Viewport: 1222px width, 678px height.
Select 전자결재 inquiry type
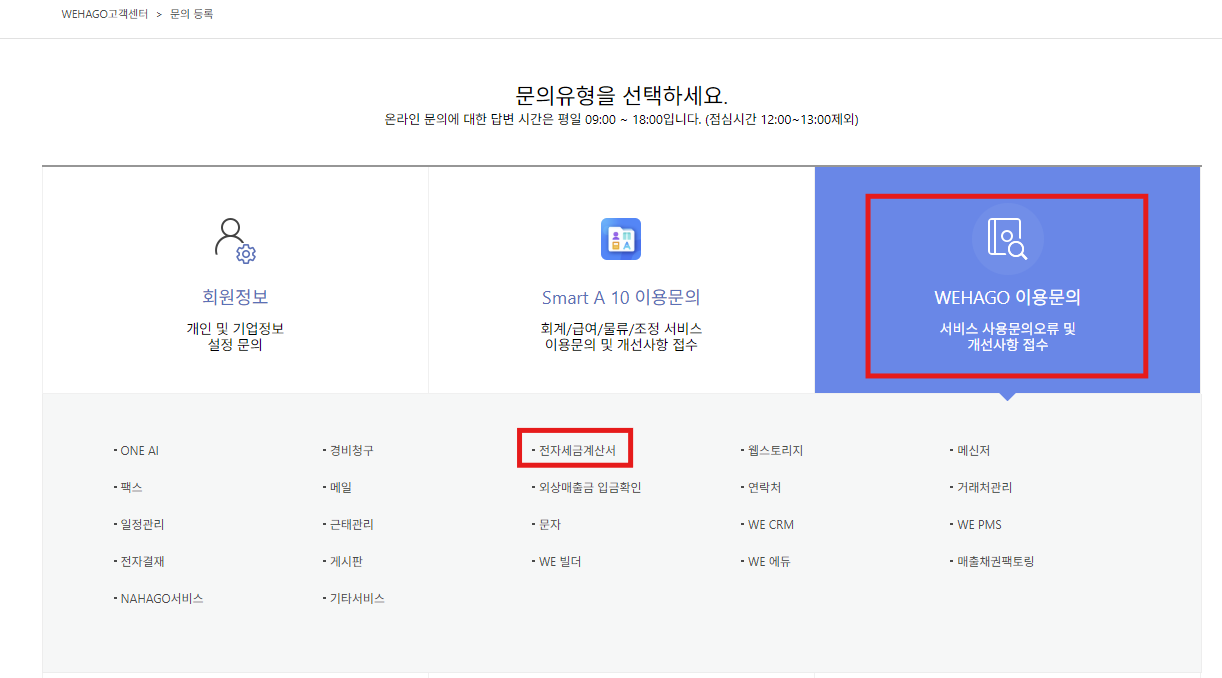click(142, 562)
